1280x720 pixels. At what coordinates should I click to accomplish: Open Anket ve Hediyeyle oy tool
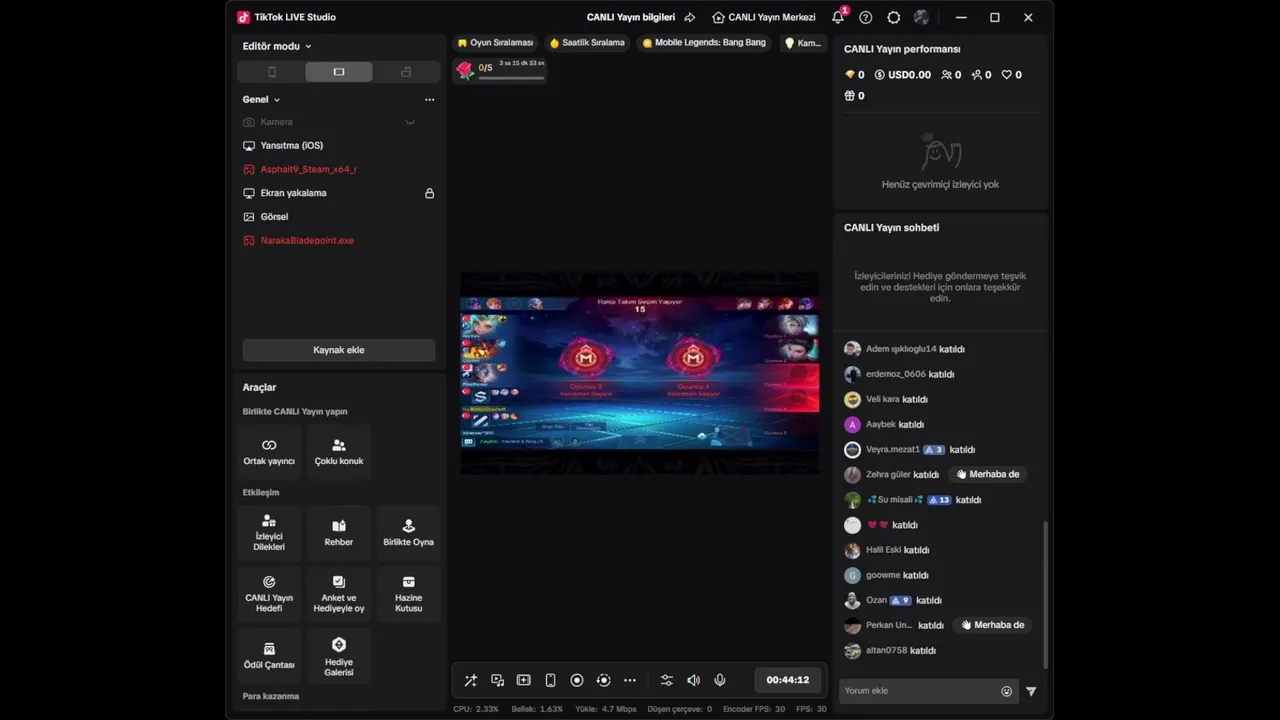(x=339, y=594)
